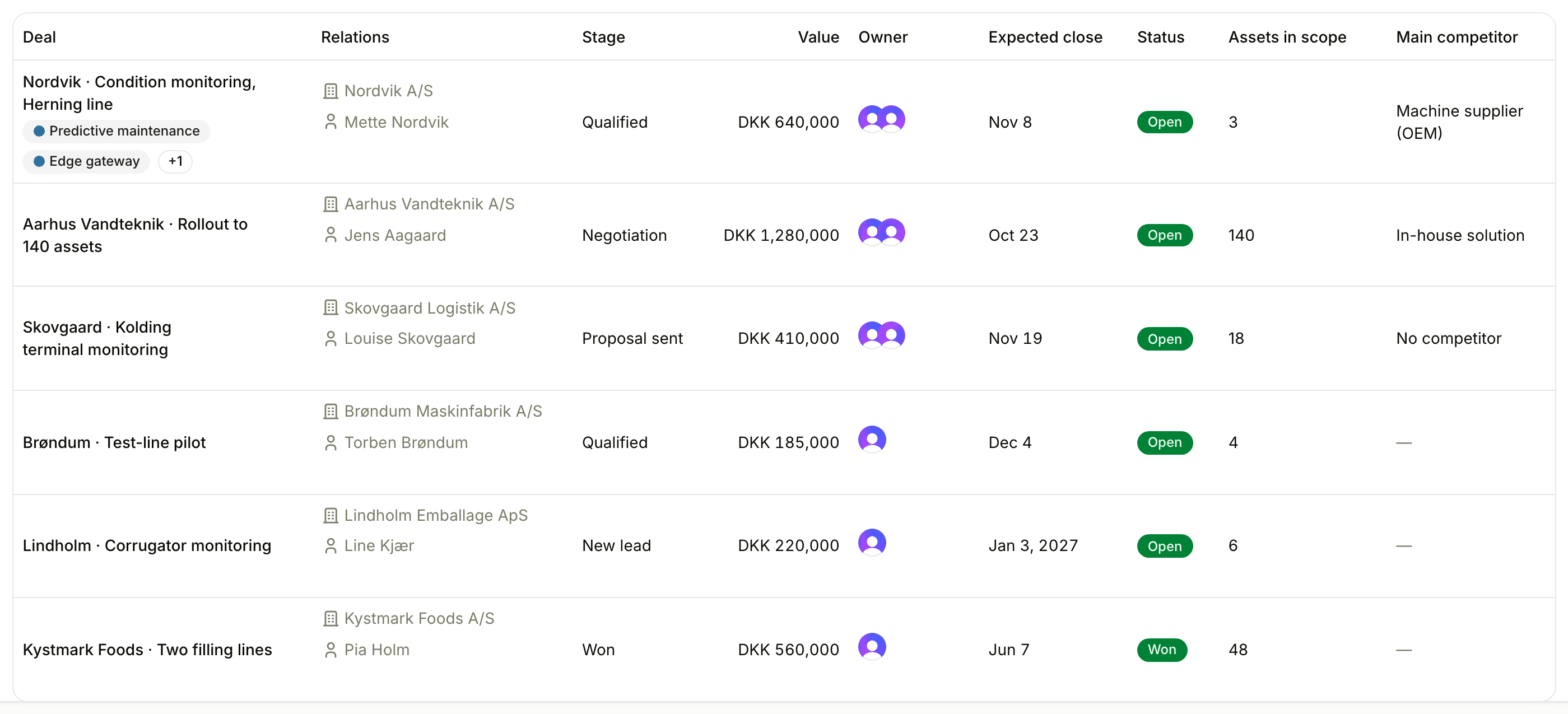Click the owner avatar in the Lindholm row

point(872,543)
